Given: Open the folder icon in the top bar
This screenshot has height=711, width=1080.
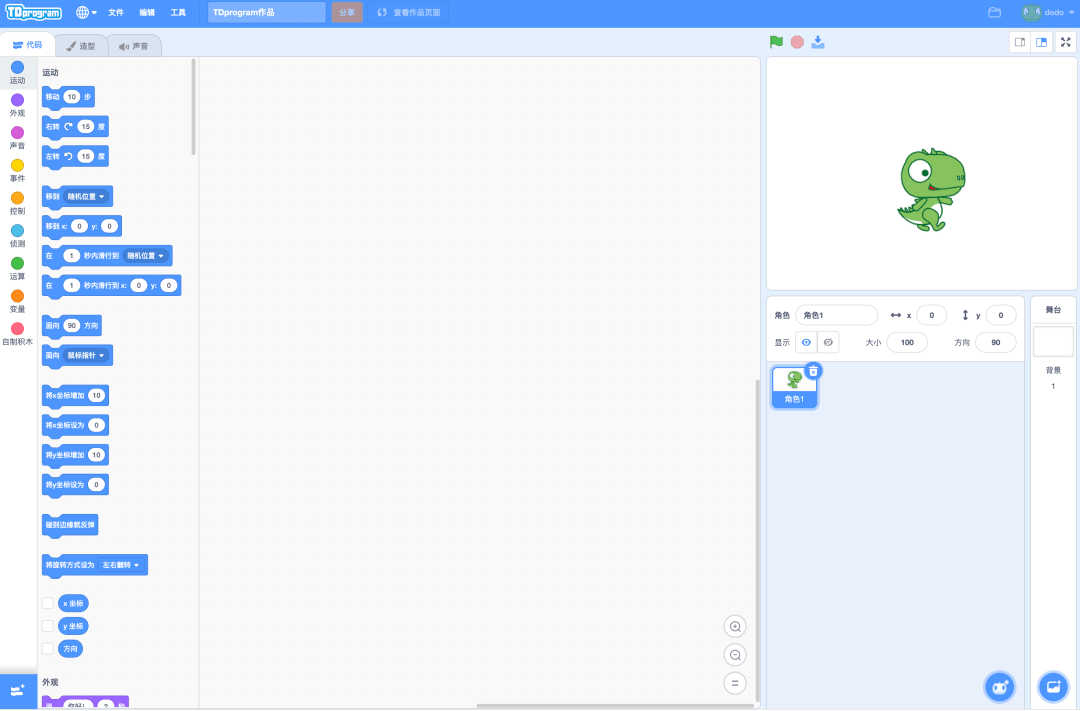Looking at the screenshot, I should tap(994, 13).
